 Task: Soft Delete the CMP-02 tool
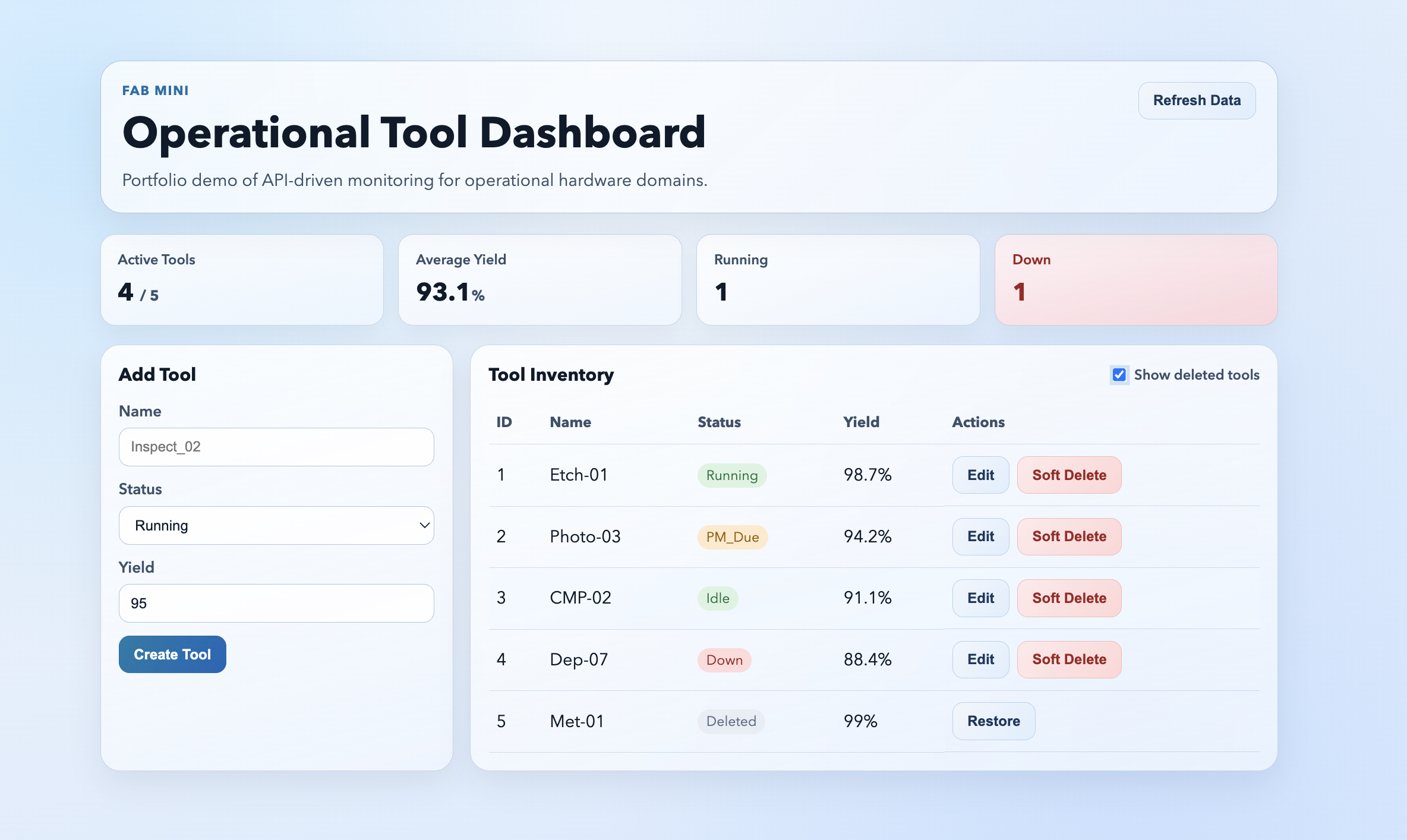[1068, 598]
